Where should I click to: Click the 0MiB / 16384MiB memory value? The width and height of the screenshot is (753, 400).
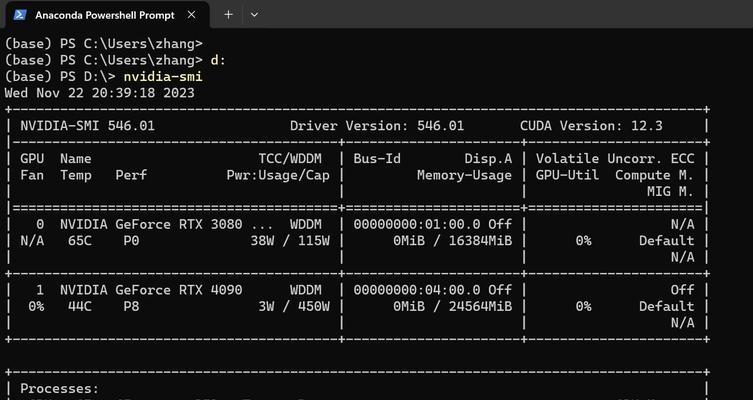click(452, 241)
